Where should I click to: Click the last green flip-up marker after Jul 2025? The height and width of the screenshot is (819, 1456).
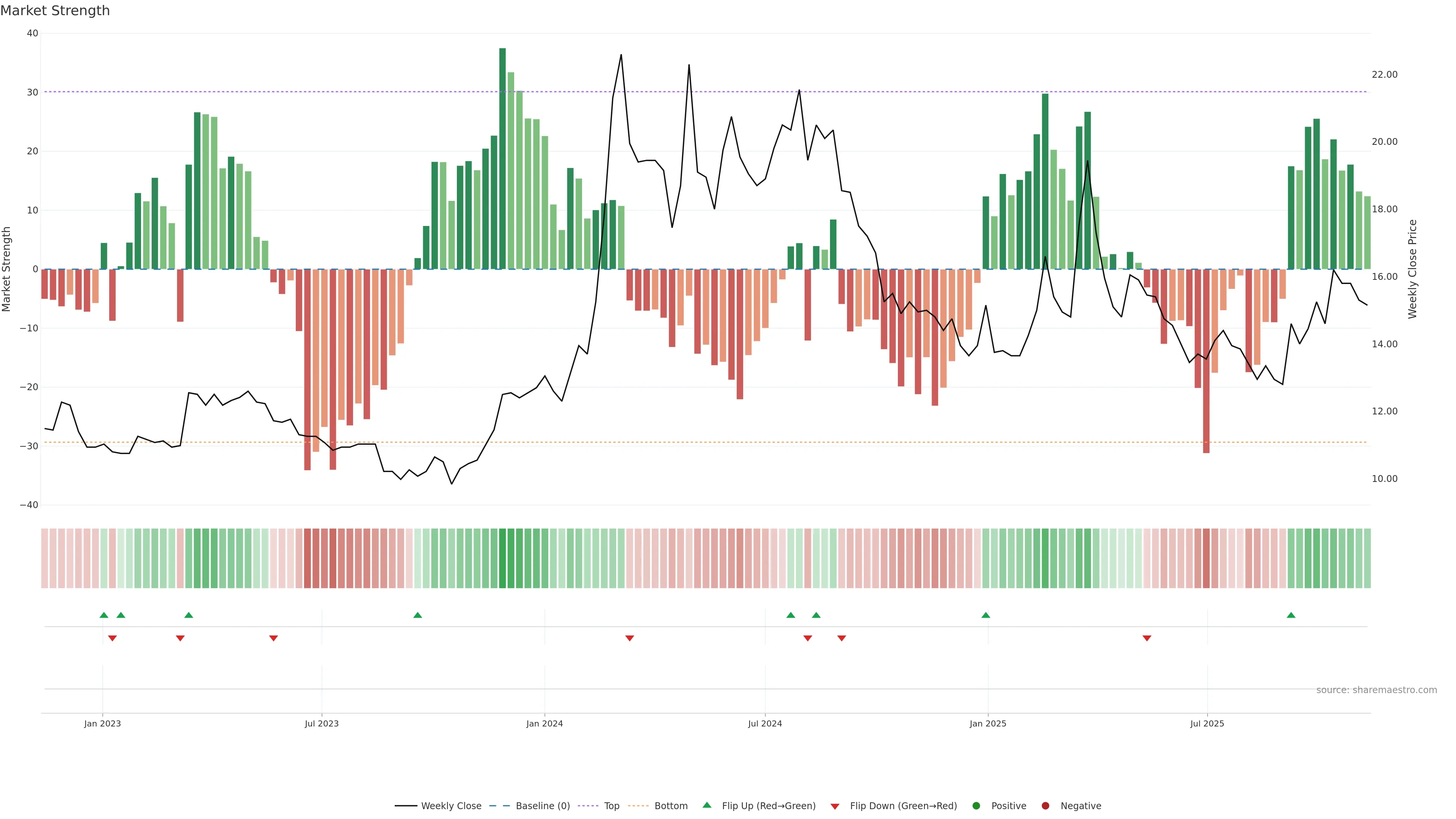click(x=1291, y=615)
